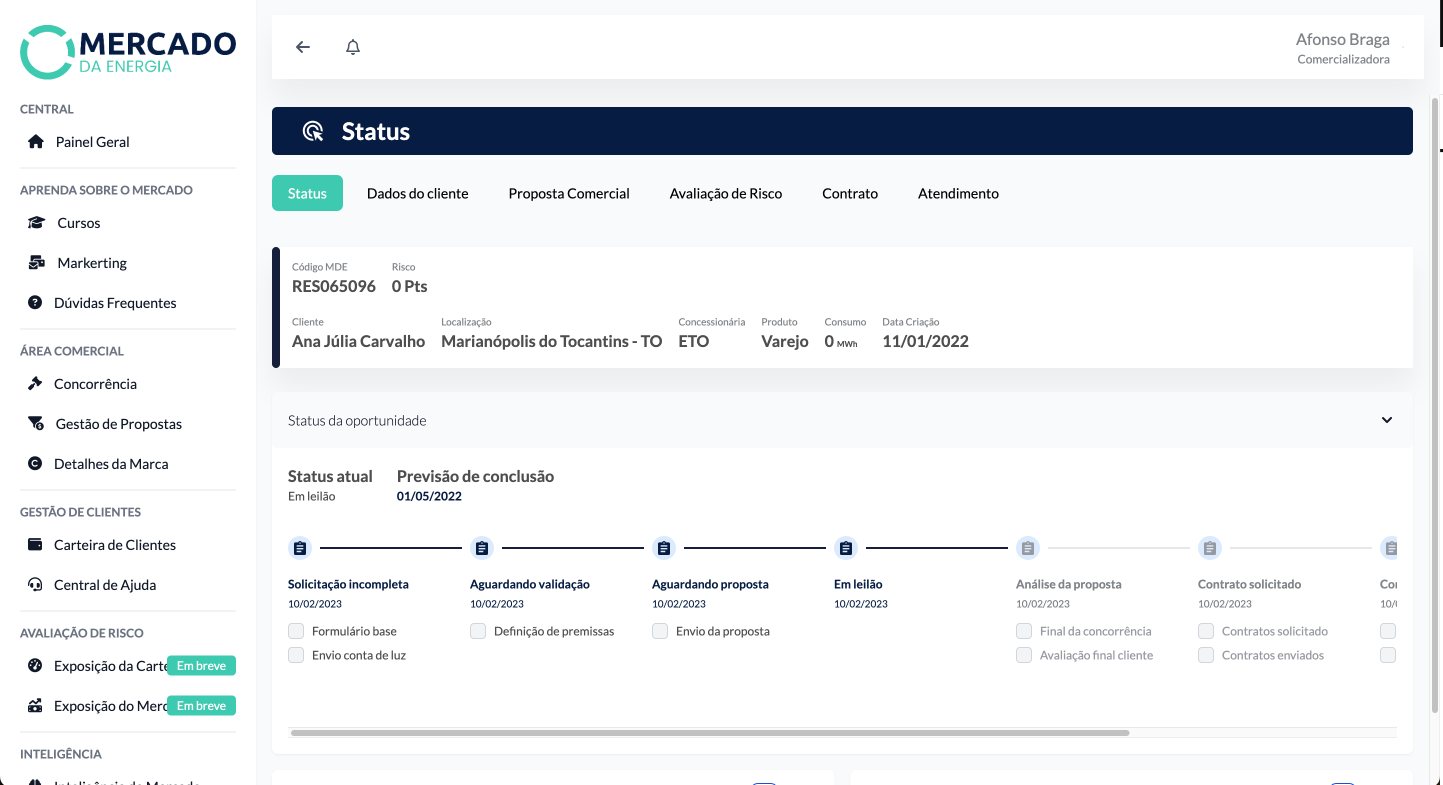Open the Proposta Comercial tab

pos(569,193)
